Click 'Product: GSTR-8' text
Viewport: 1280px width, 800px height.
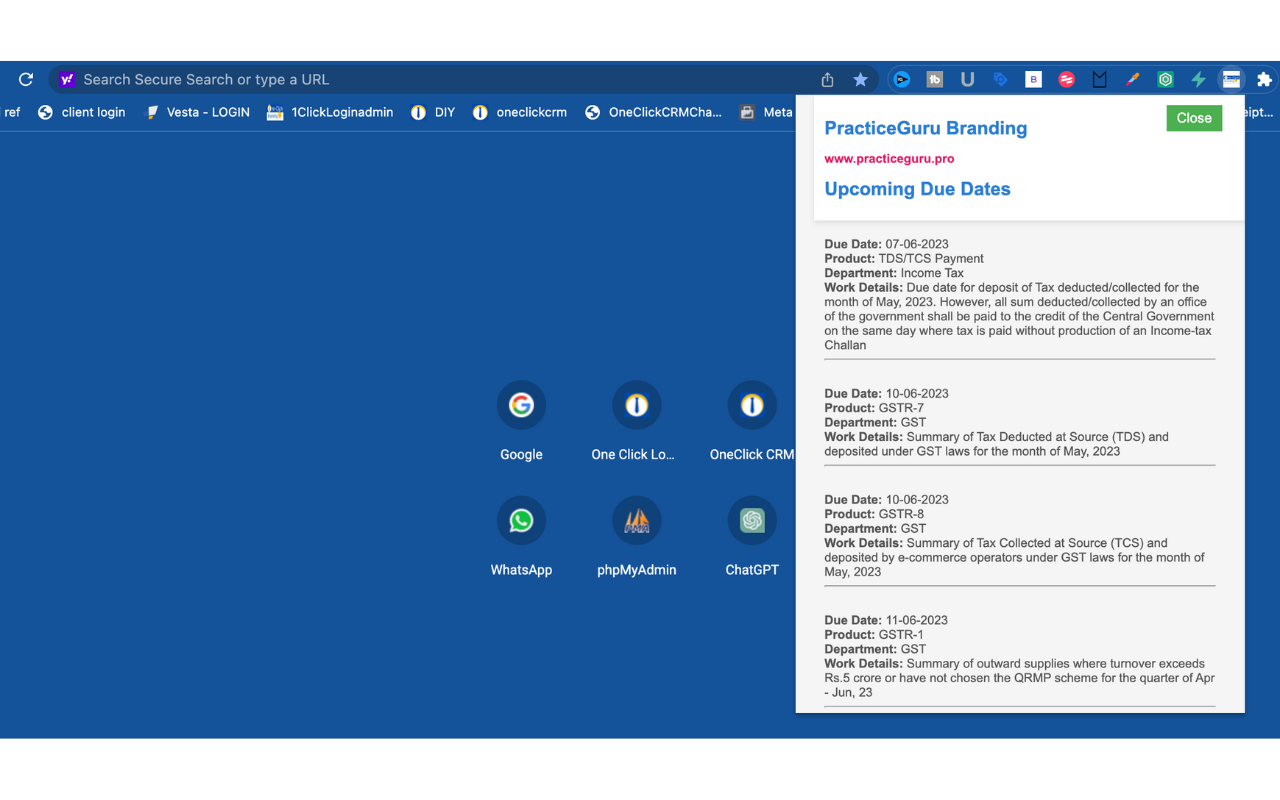[x=874, y=514]
